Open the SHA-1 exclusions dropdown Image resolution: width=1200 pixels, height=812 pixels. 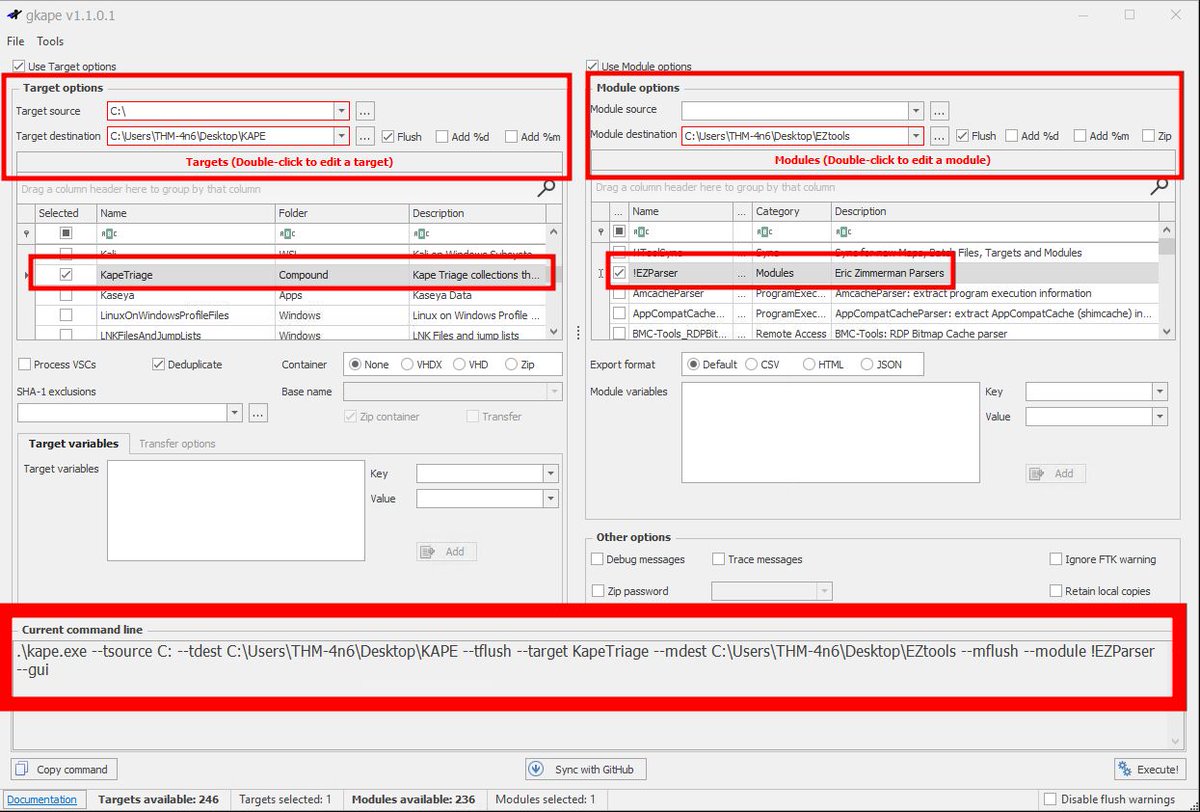(x=234, y=412)
